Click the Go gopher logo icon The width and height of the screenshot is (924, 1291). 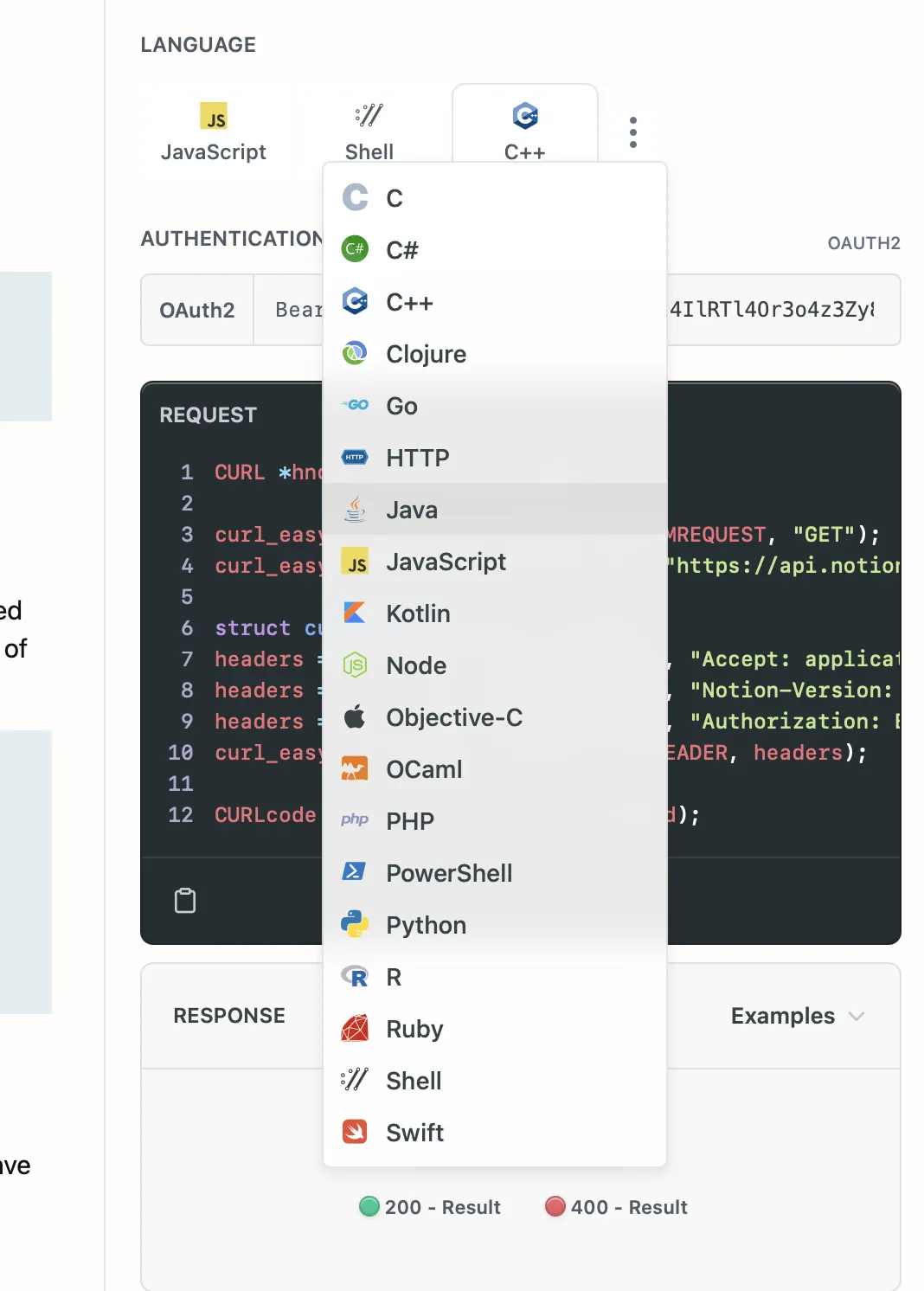(355, 405)
